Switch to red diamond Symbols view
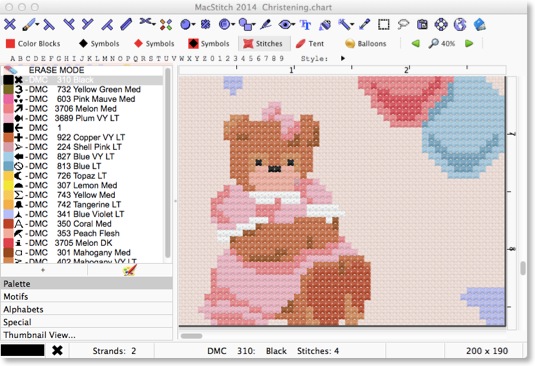The width and height of the screenshot is (535, 366). tap(154, 43)
